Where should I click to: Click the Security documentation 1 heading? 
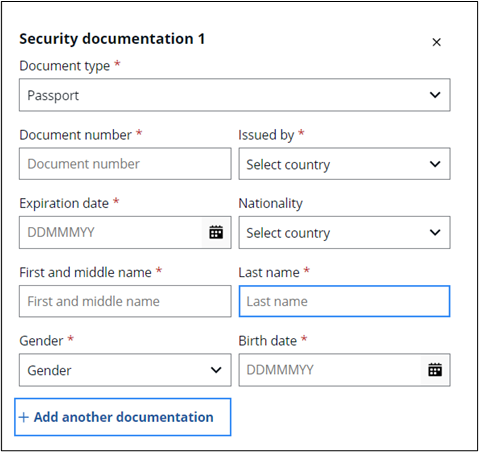(x=112, y=39)
